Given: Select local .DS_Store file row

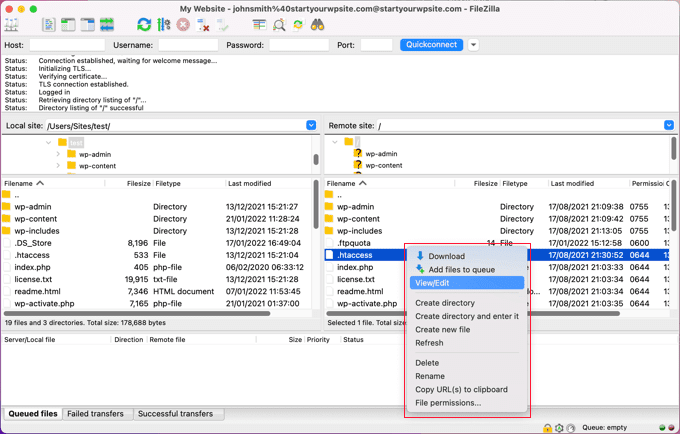Looking at the screenshot, I should tap(156, 243).
